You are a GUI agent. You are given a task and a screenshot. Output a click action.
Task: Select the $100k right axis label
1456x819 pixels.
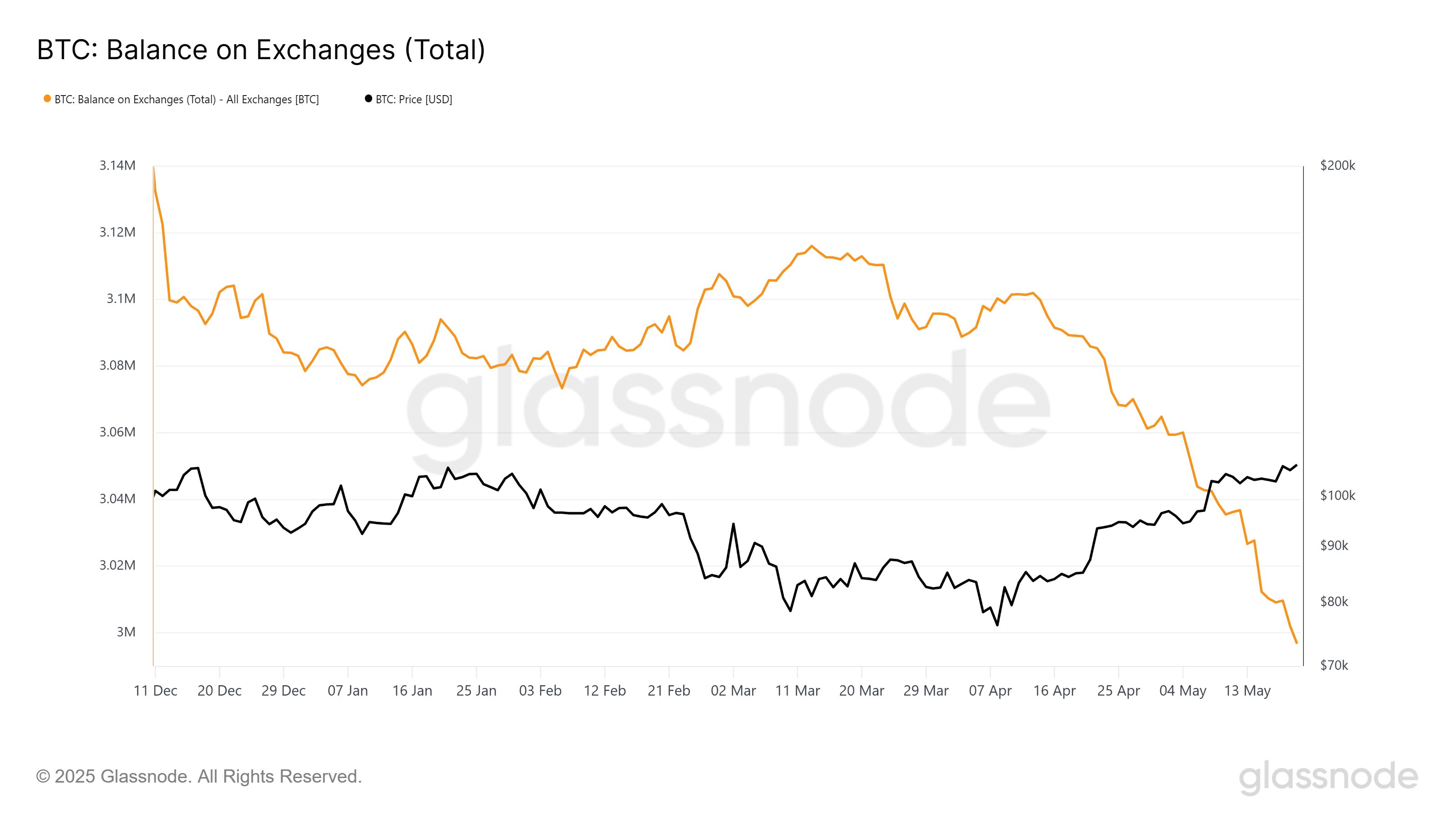pyautogui.click(x=1337, y=495)
